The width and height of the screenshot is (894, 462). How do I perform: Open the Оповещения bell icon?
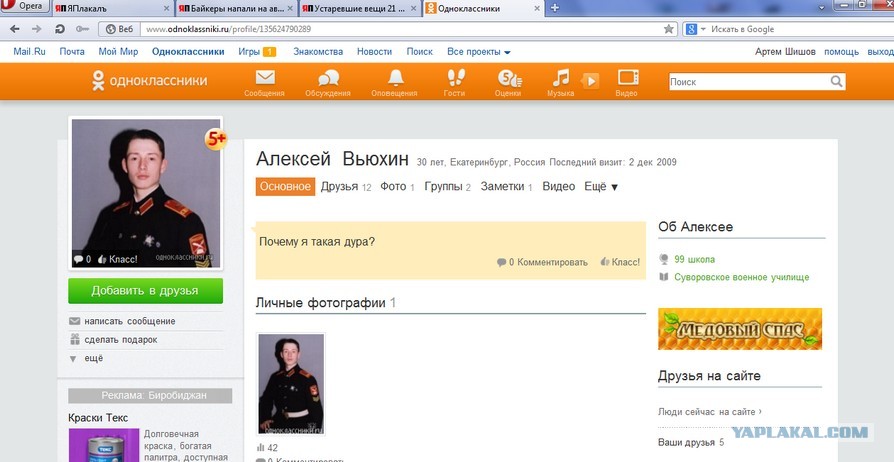tap(395, 78)
